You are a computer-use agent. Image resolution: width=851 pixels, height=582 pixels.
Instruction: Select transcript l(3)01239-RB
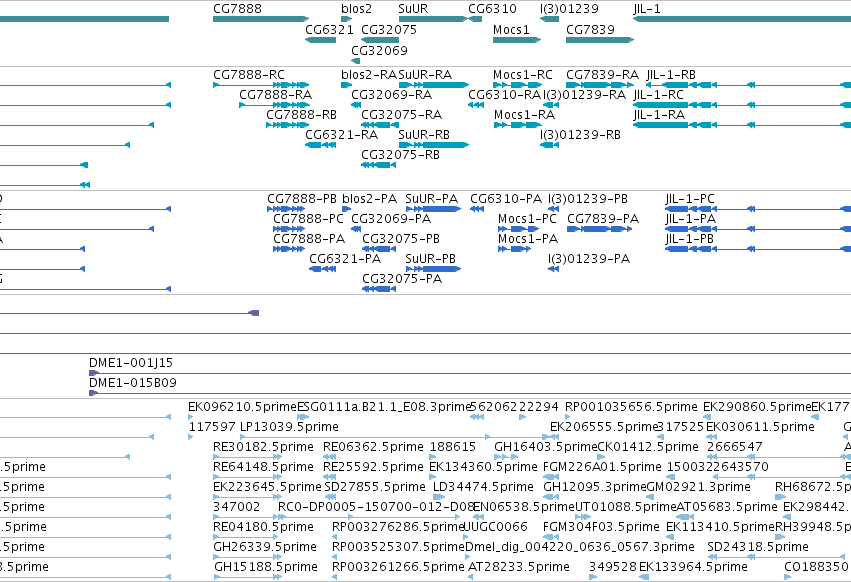point(549,145)
